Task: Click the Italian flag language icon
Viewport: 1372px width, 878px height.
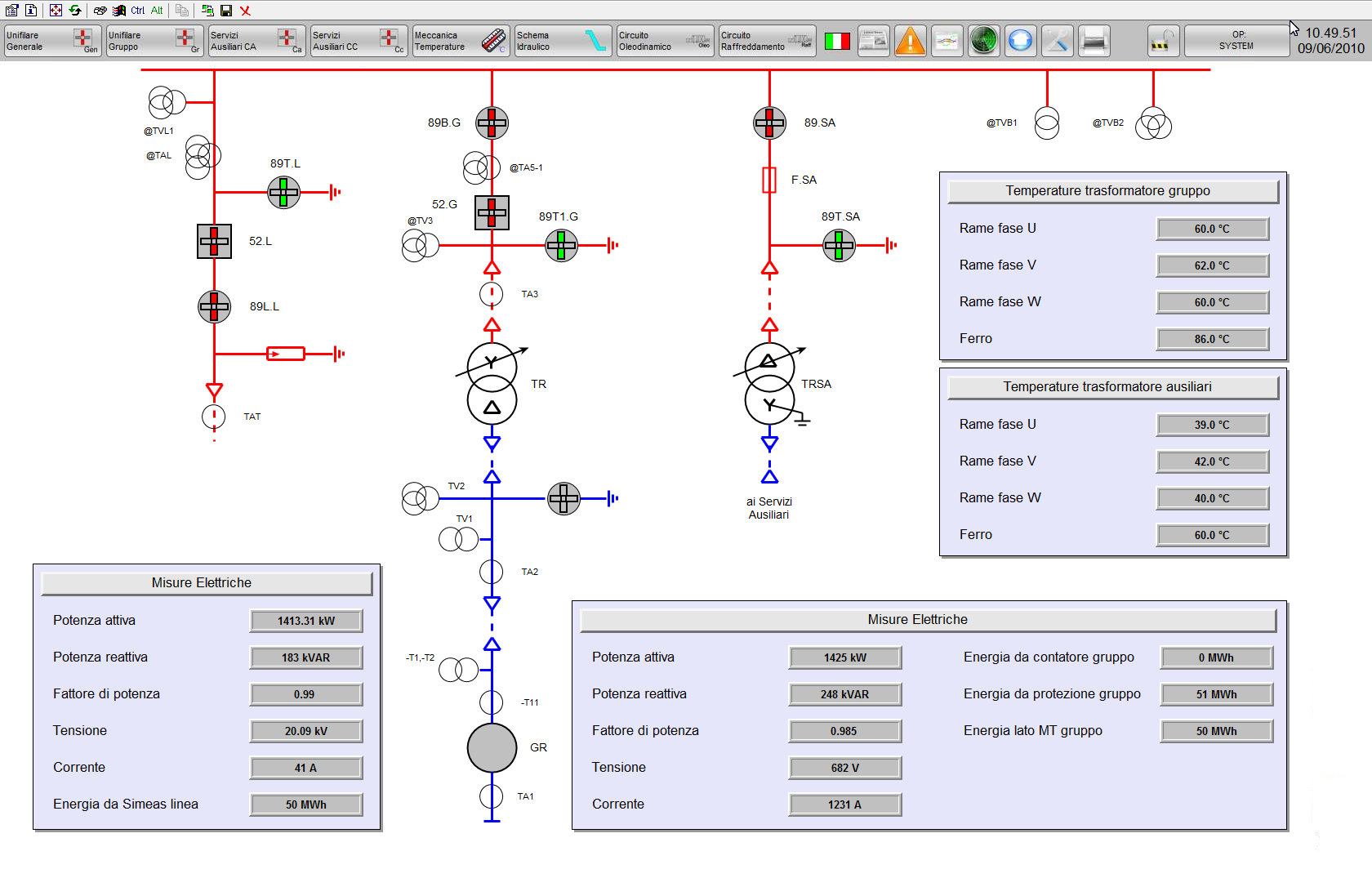Action: pyautogui.click(x=837, y=41)
